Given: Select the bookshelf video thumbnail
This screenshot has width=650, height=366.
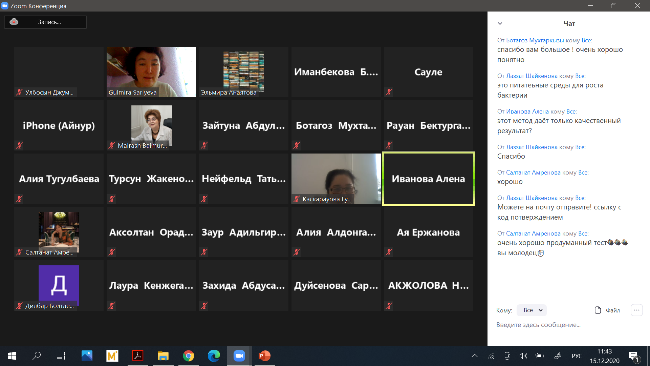Looking at the screenshot, I should pyautogui.click(x=243, y=72).
